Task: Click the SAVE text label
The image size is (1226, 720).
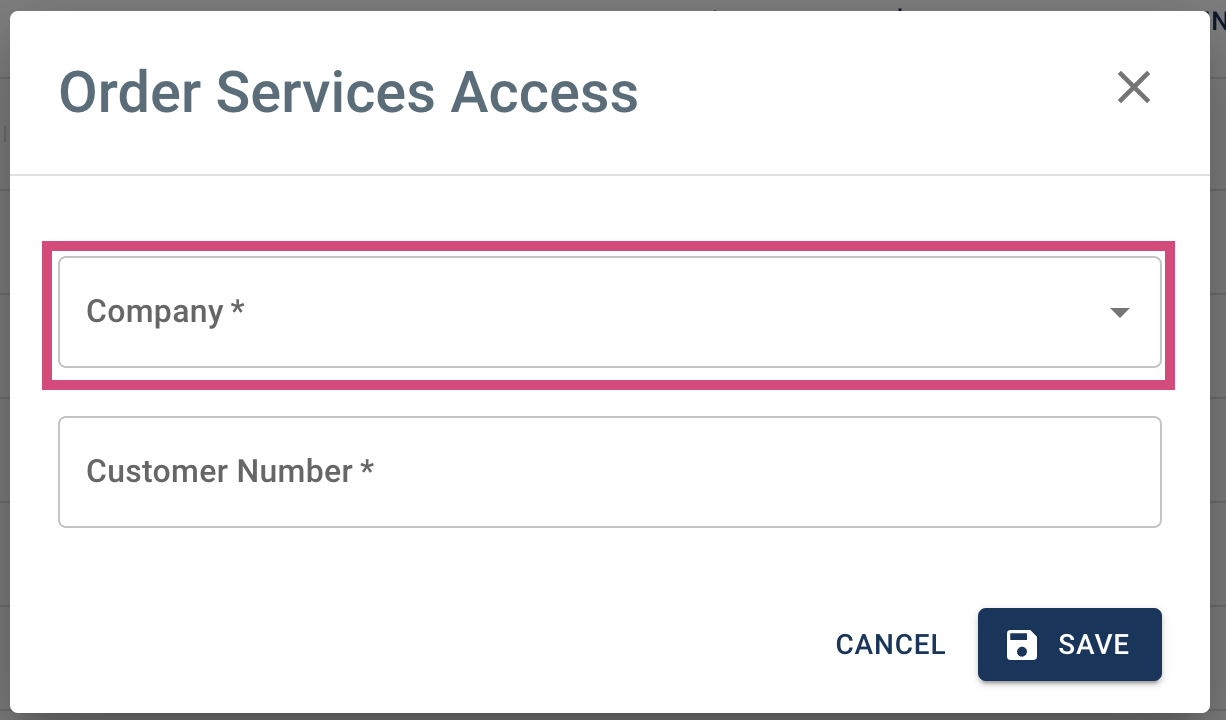Action: (1094, 645)
